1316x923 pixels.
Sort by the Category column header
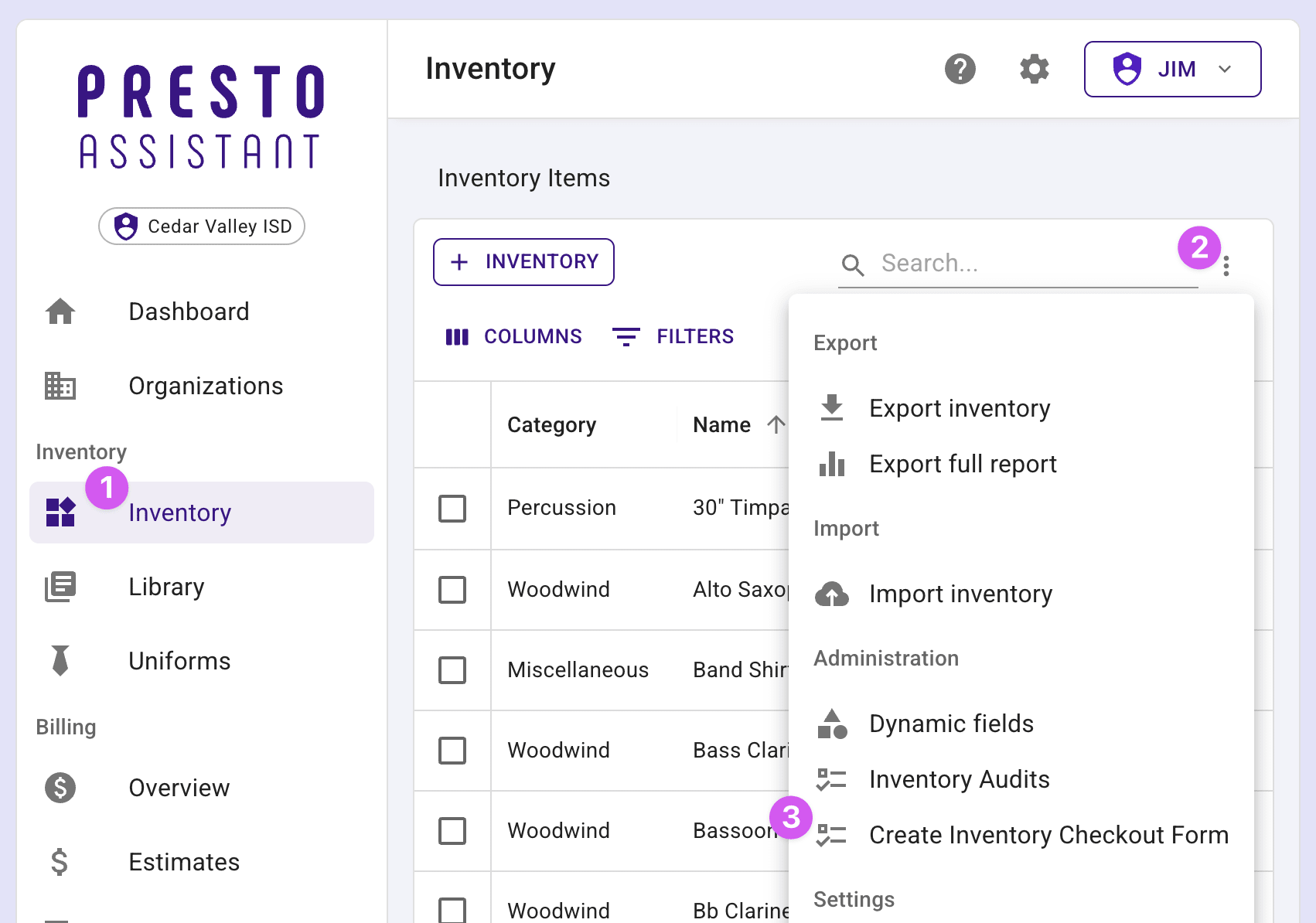pos(551,424)
